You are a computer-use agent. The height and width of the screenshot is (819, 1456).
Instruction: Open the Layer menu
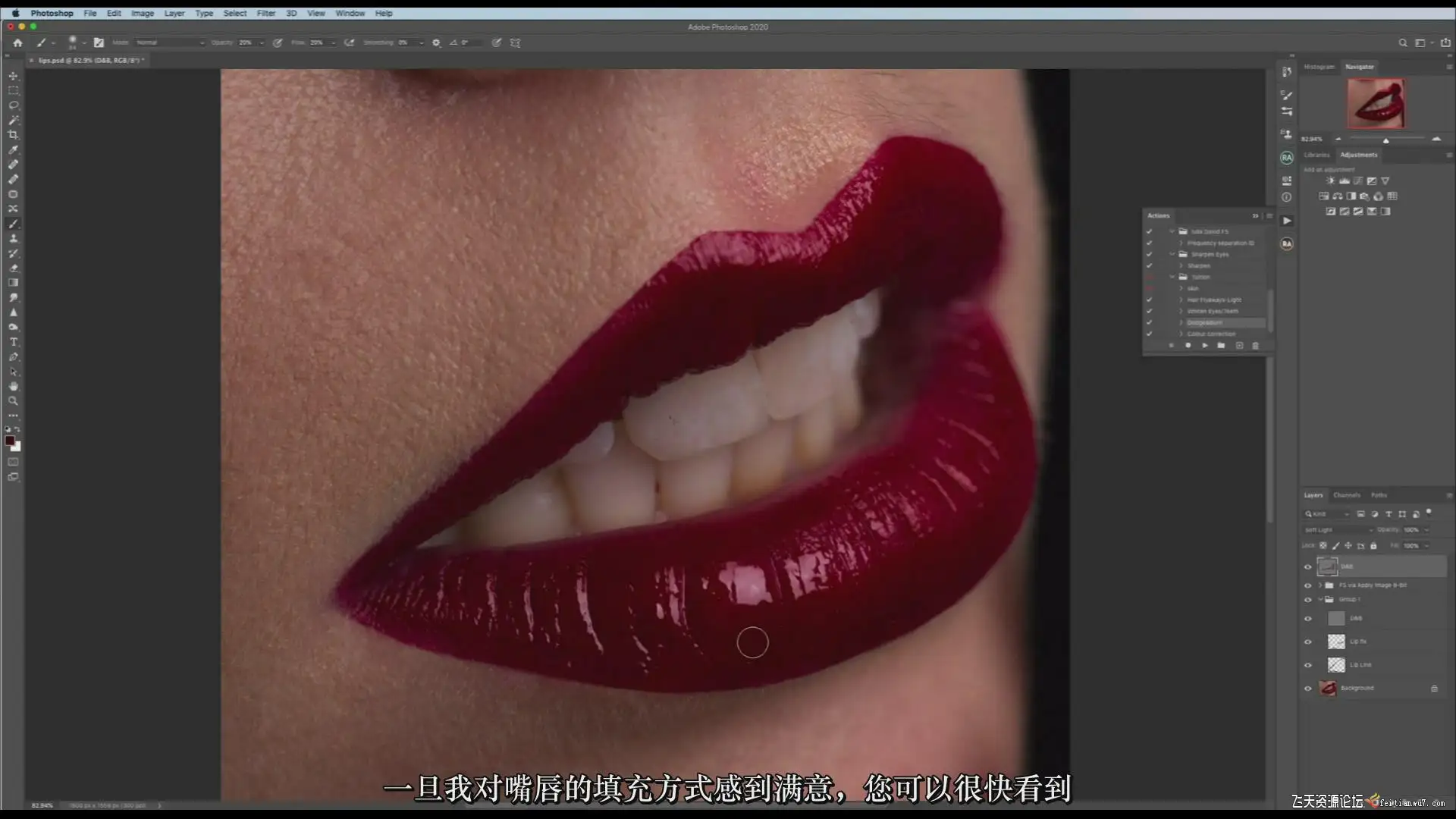174,14
